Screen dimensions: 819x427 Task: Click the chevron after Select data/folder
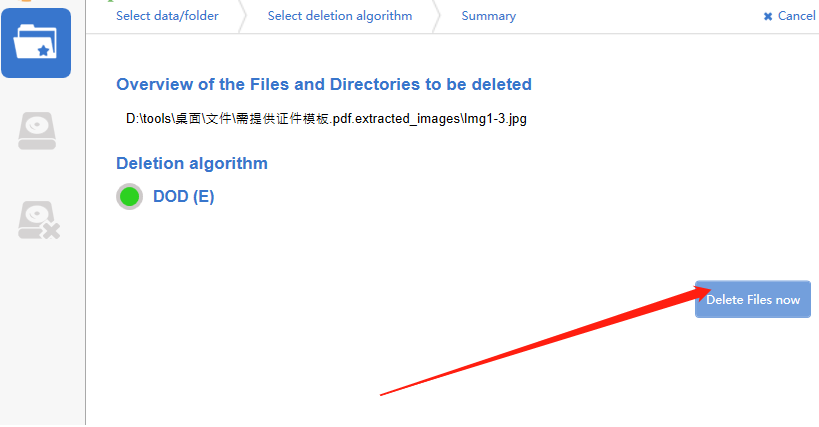click(x=243, y=17)
